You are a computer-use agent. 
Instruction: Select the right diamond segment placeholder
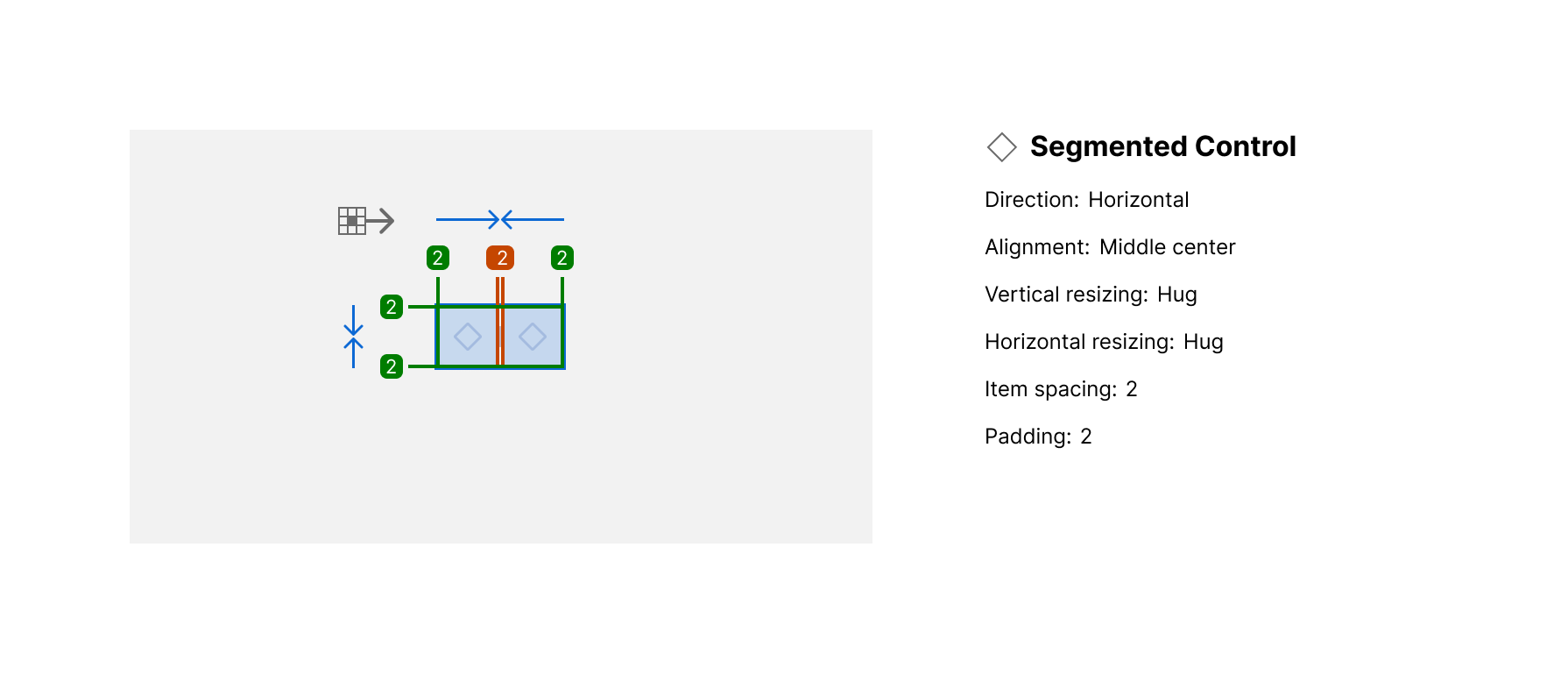(533, 337)
